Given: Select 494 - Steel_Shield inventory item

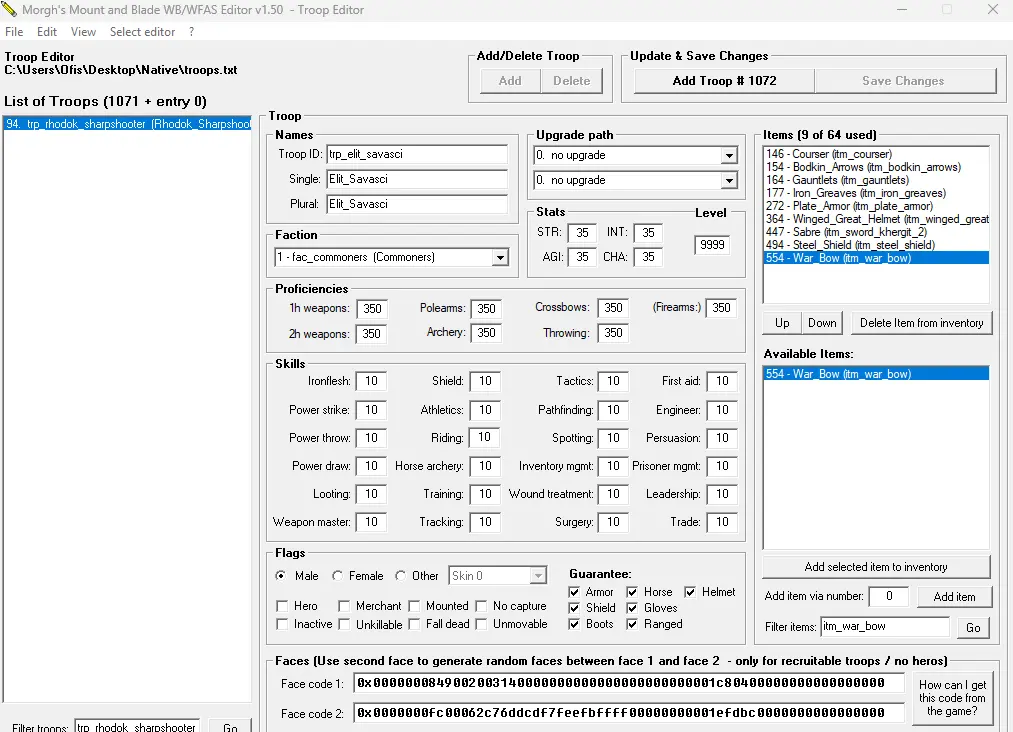Looking at the screenshot, I should [876, 245].
